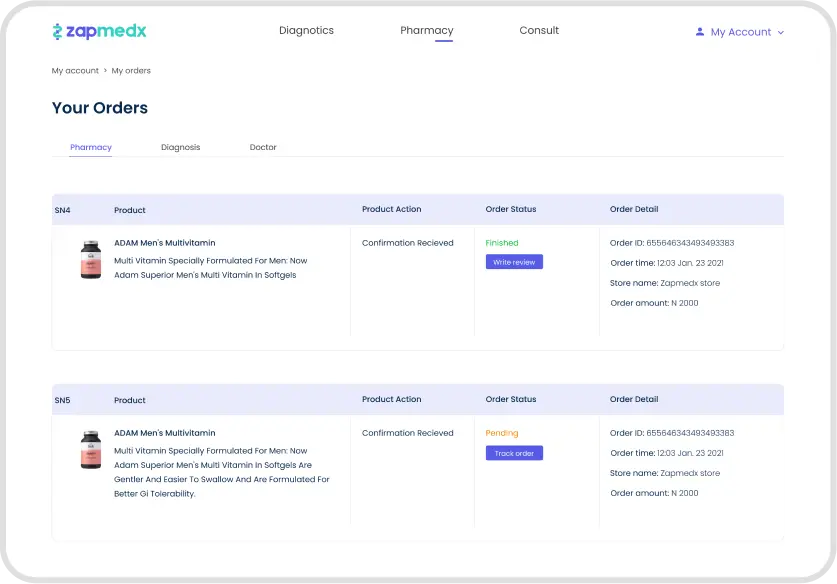This screenshot has height=584, width=837.
Task: Open SN5 multivitamin product thumbnail
Action: point(91,449)
